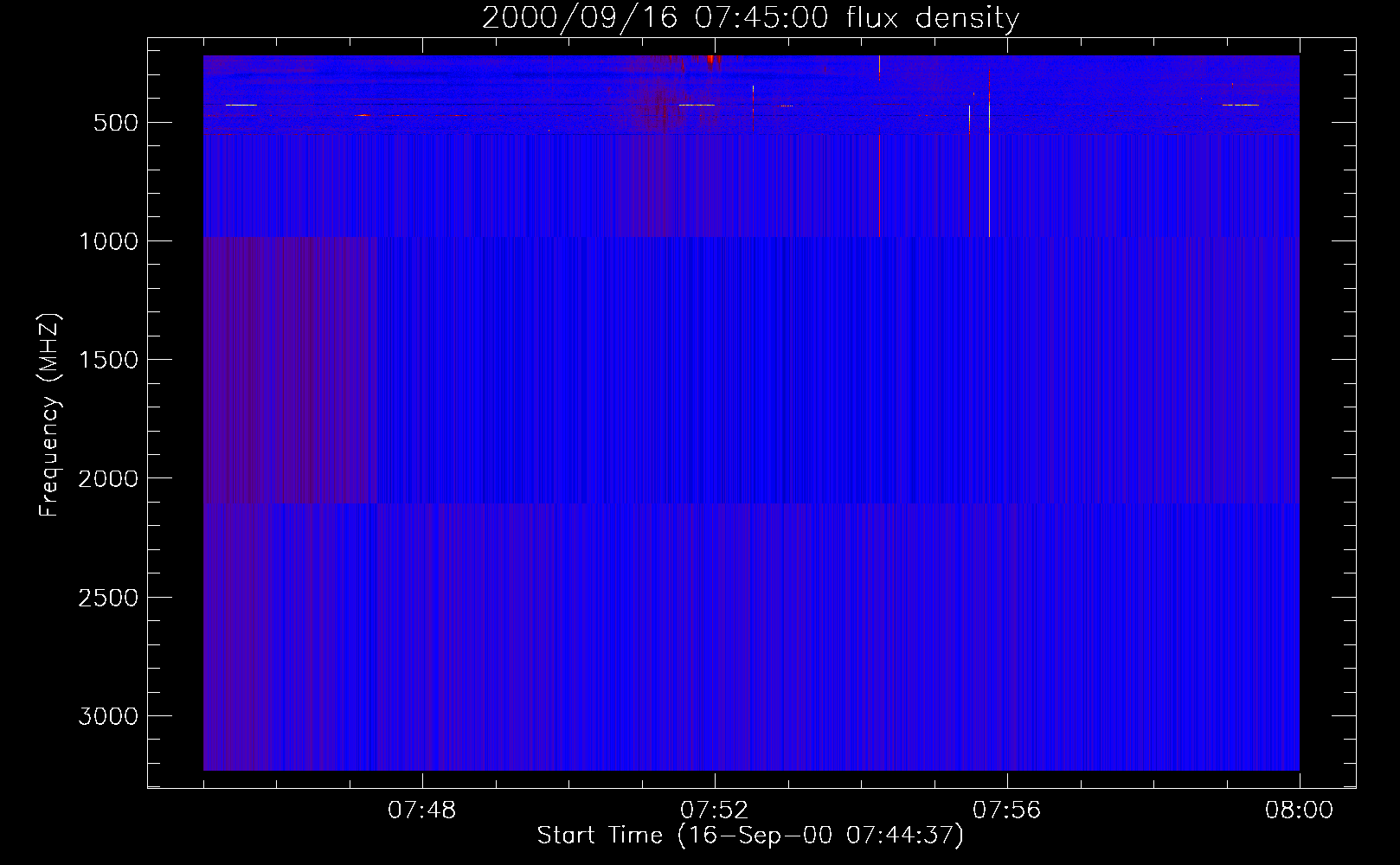The height and width of the screenshot is (865, 1400).
Task: Click the 07:52 time tick label
Action: coord(715,811)
